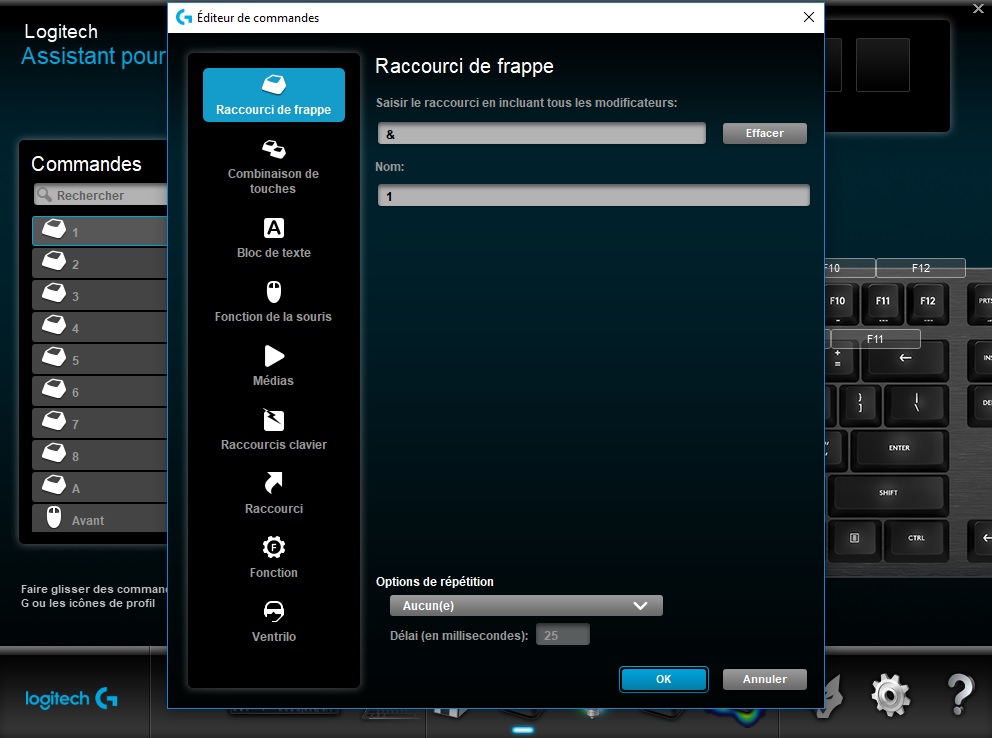The image size is (992, 738).
Task: Click the F12 assignment label above keys
Action: [x=921, y=268]
